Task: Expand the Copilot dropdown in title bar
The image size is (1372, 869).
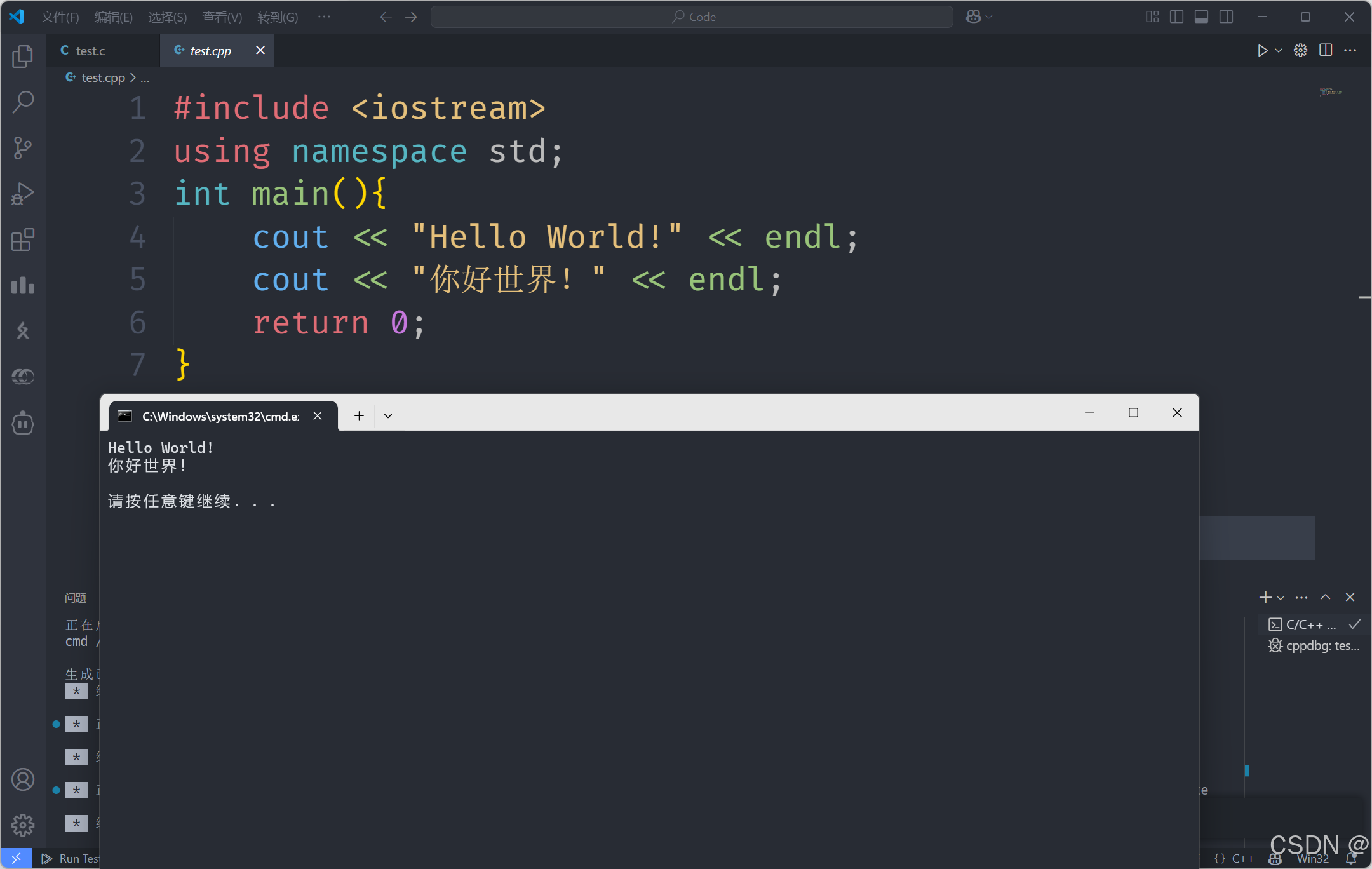Action: click(989, 17)
